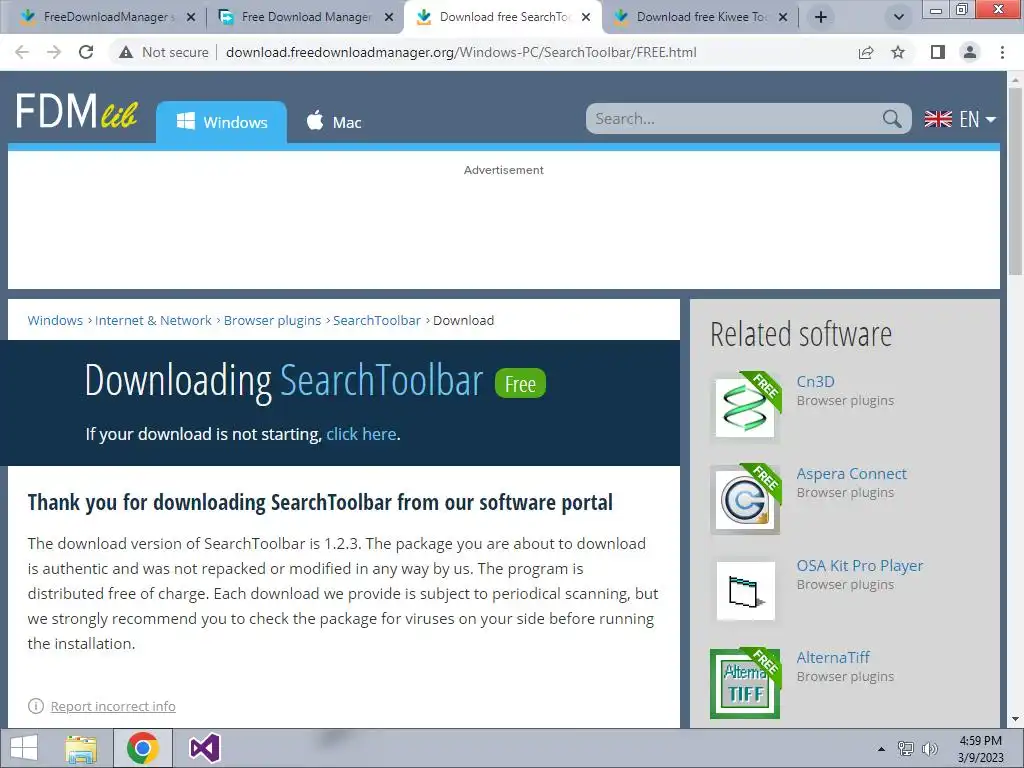Click Chrome in the taskbar
This screenshot has width=1024, height=768.
coord(143,748)
